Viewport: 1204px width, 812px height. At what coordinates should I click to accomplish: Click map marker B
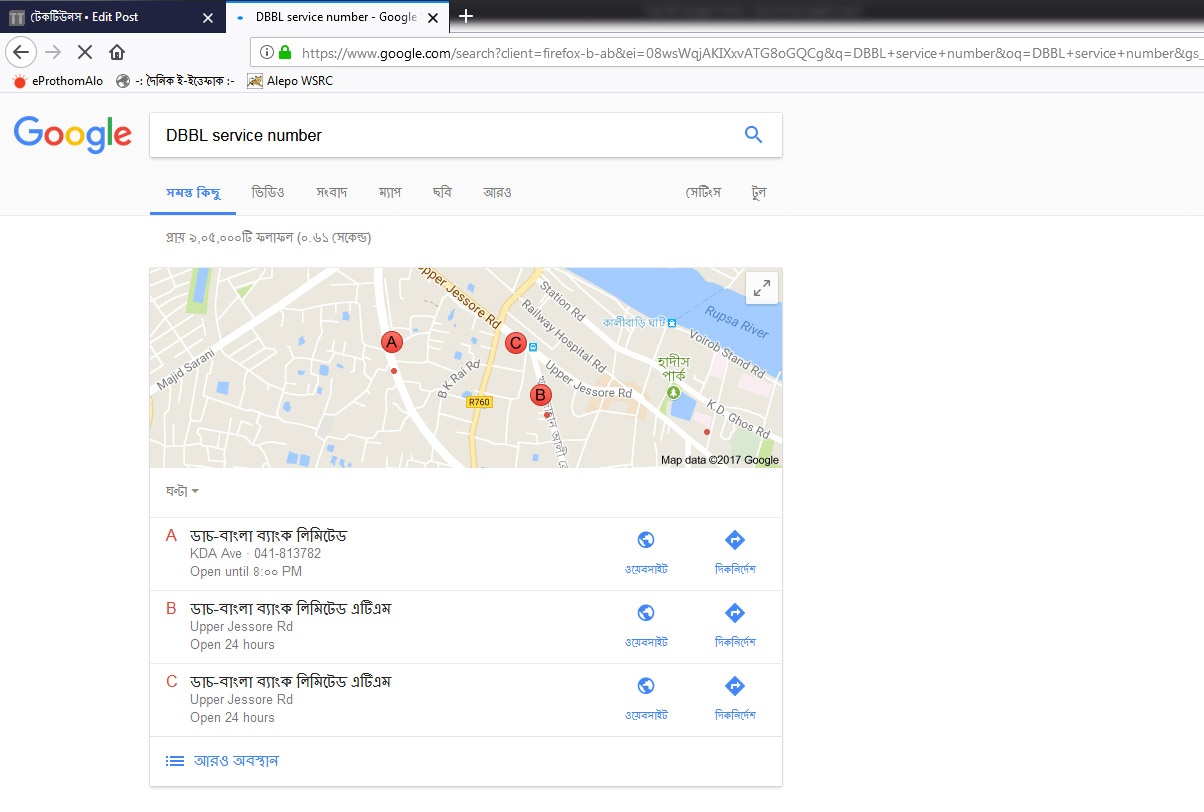[x=540, y=395]
